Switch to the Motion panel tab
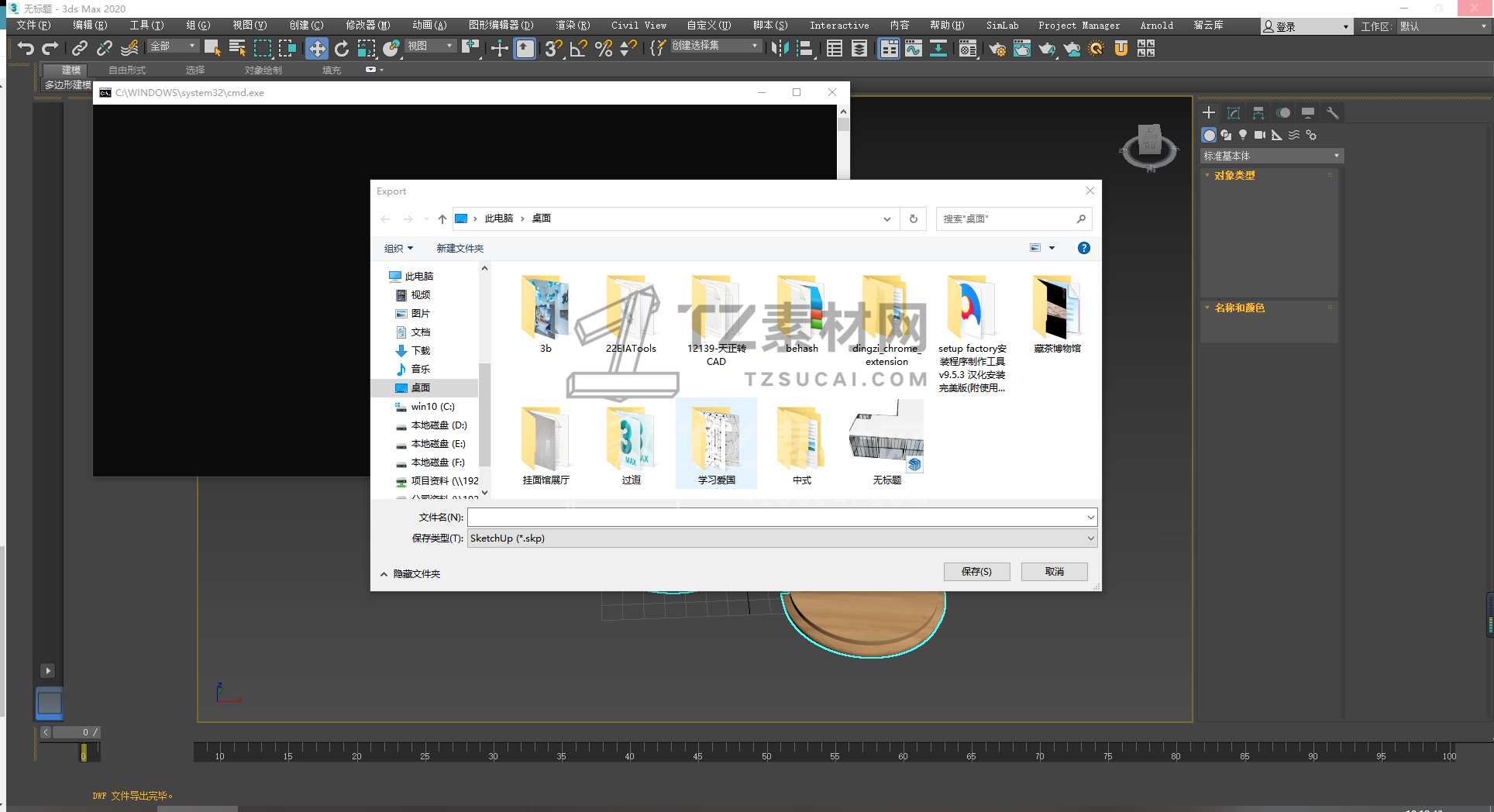 coord(1283,113)
